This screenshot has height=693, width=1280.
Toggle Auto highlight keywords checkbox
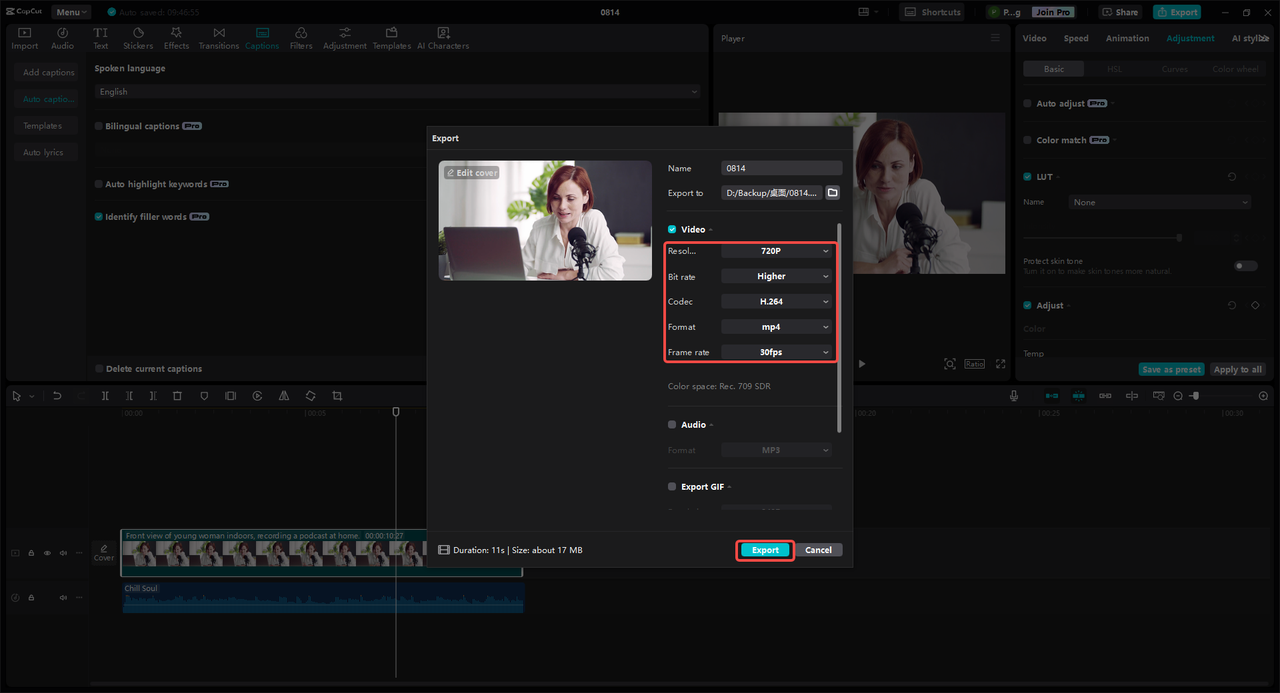[x=98, y=184]
